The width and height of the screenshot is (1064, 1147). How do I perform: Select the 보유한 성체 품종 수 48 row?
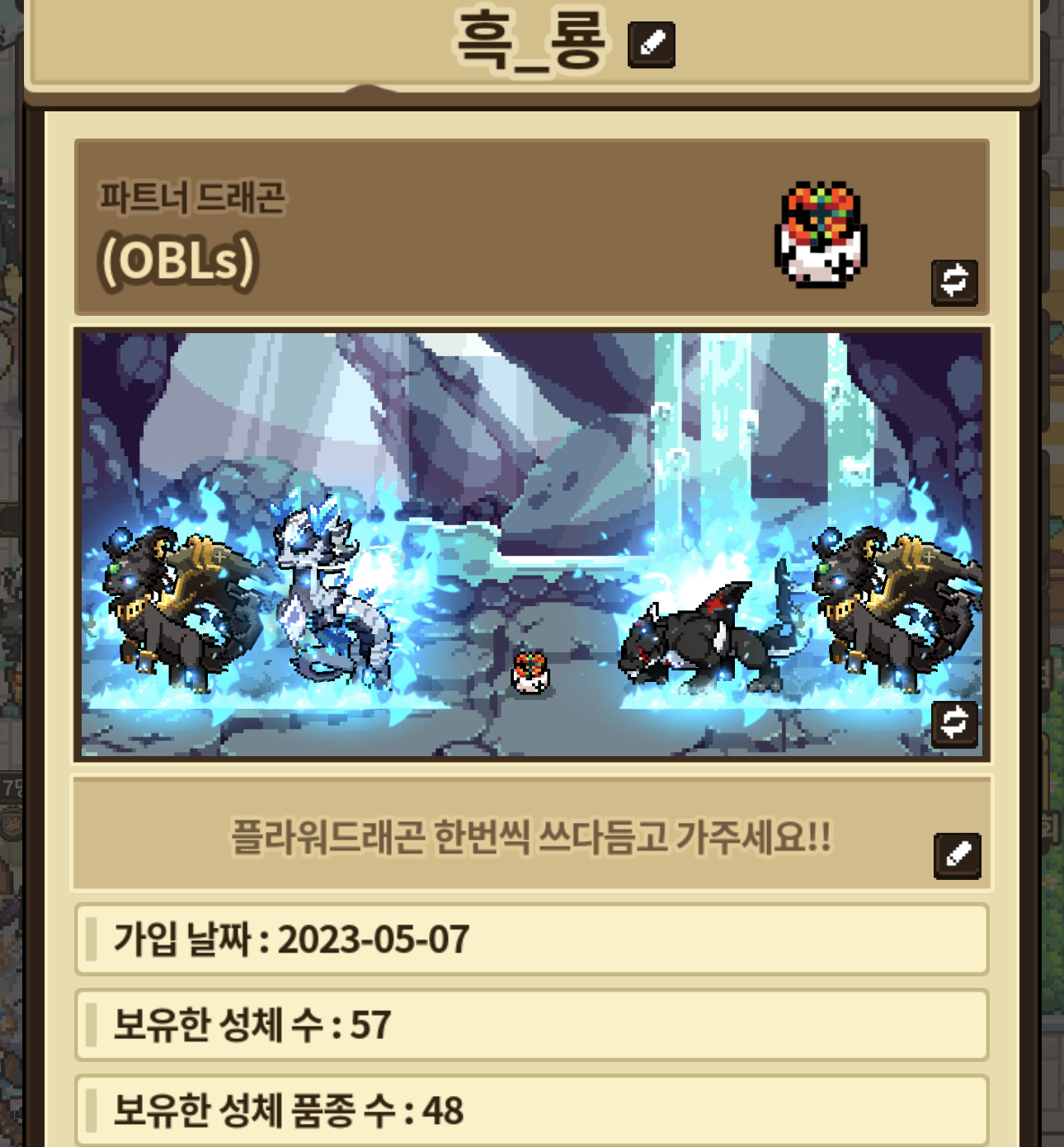(532, 1110)
